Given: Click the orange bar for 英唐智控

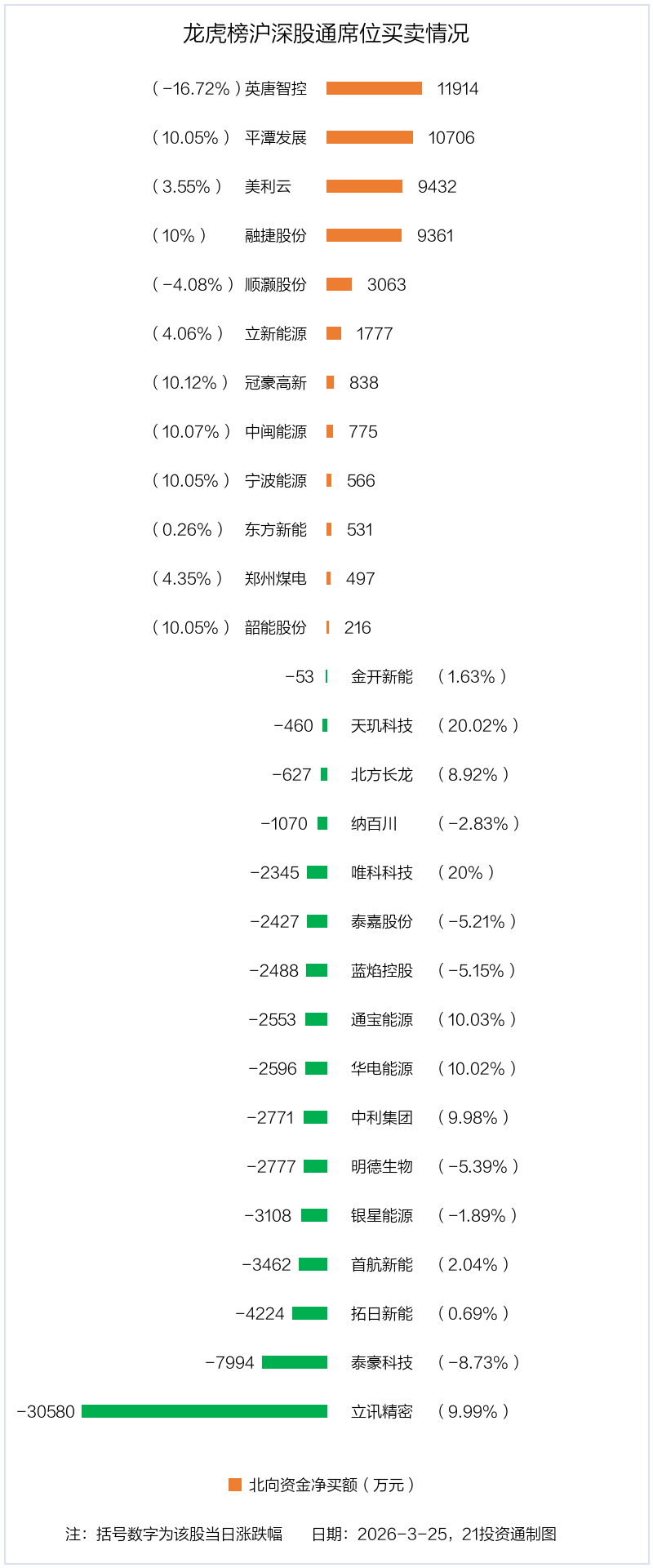Looking at the screenshot, I should click(374, 88).
